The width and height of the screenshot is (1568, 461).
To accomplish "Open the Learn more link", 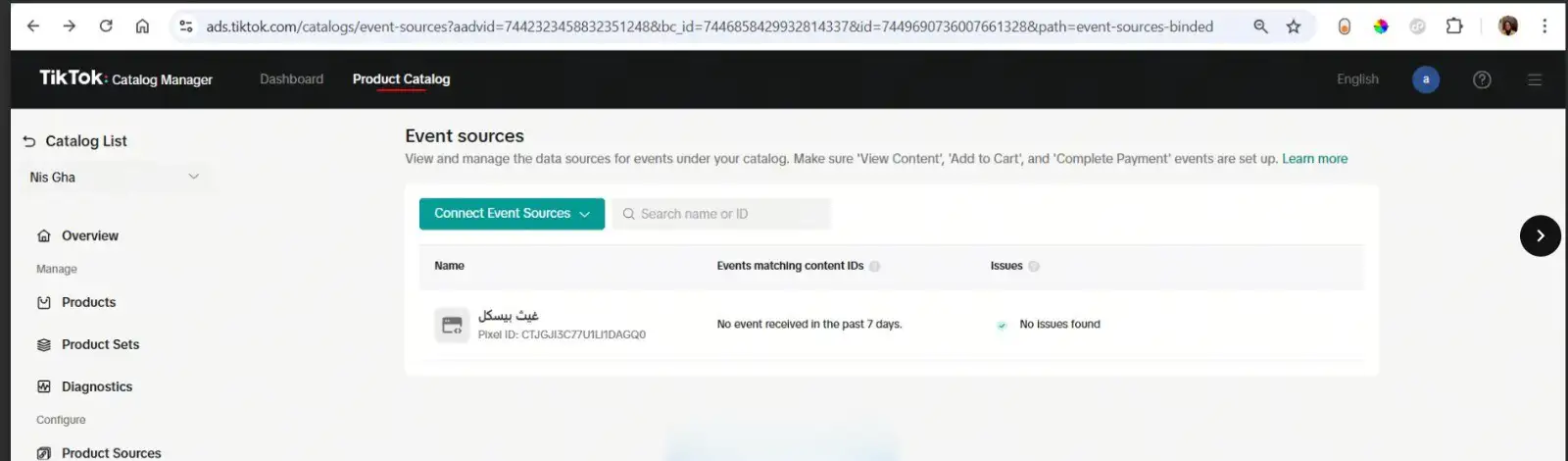I will pyautogui.click(x=1314, y=159).
